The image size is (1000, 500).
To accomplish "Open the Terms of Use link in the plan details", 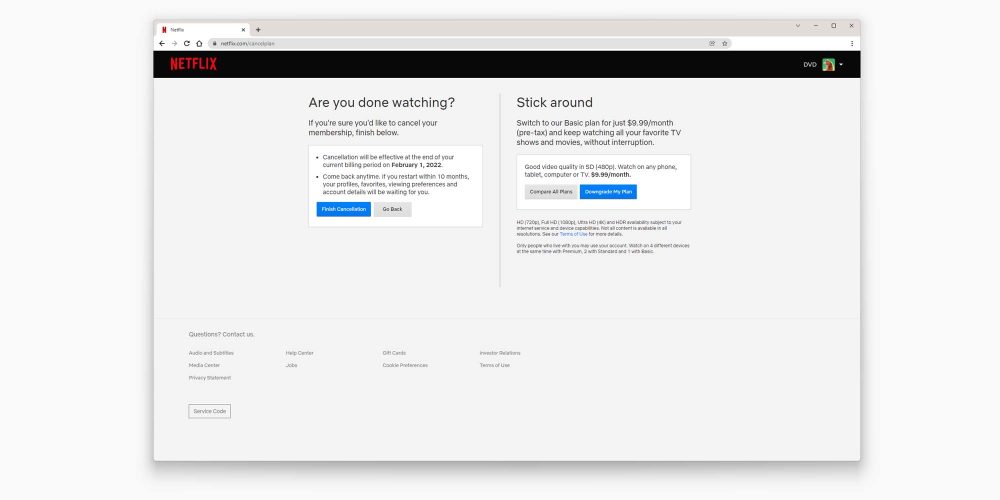I will pos(574,234).
